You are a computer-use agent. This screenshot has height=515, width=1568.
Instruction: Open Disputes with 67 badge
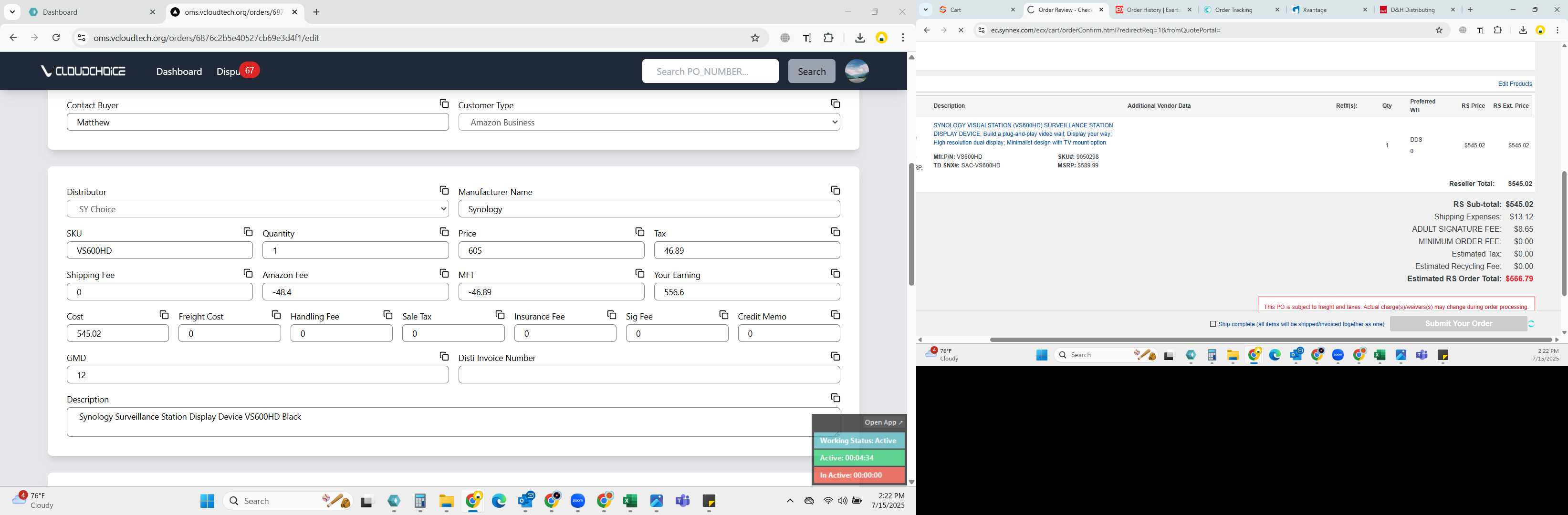pos(237,71)
